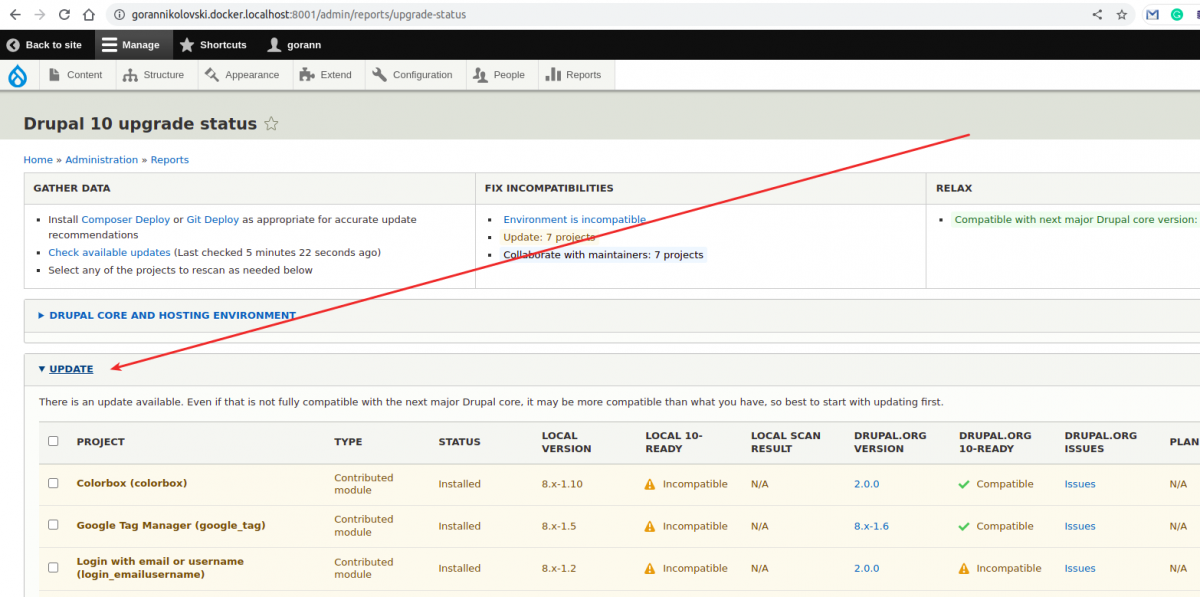The height and width of the screenshot is (597, 1200).
Task: Open the Gmail extension icon
Action: coord(1153,15)
